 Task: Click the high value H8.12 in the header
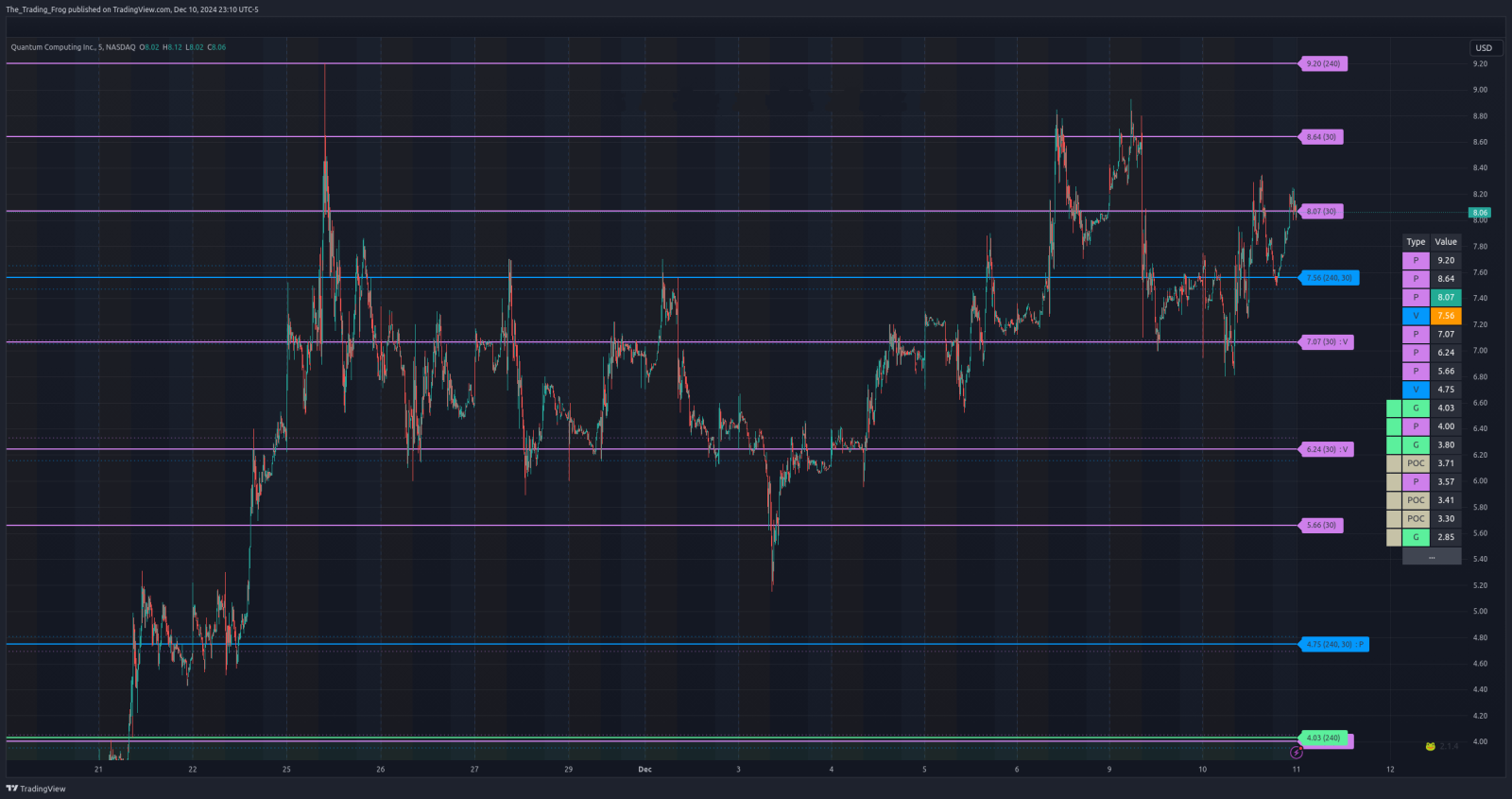(172, 47)
